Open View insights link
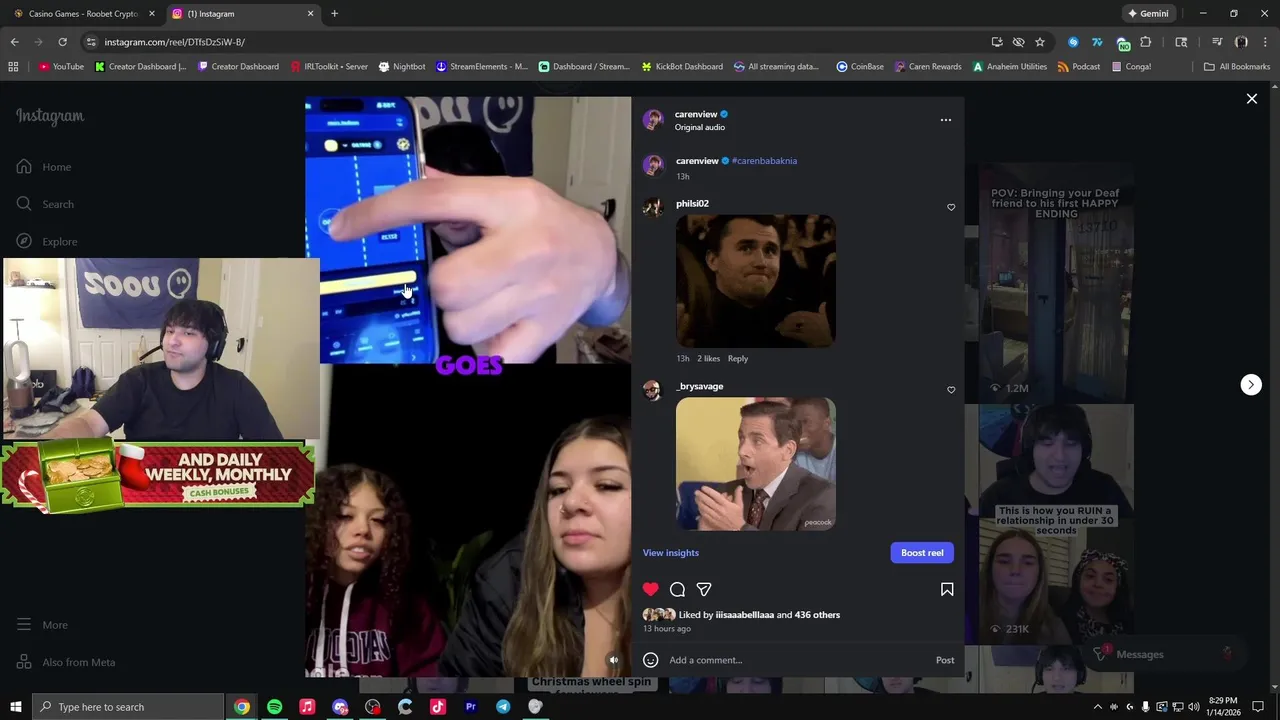 point(671,553)
